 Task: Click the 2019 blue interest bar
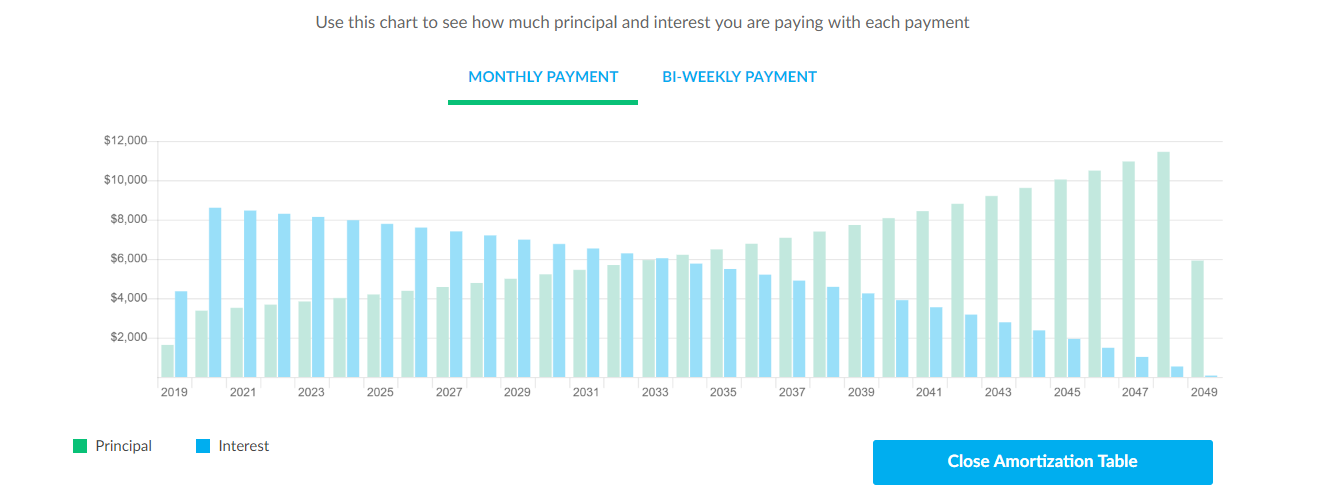(181, 334)
